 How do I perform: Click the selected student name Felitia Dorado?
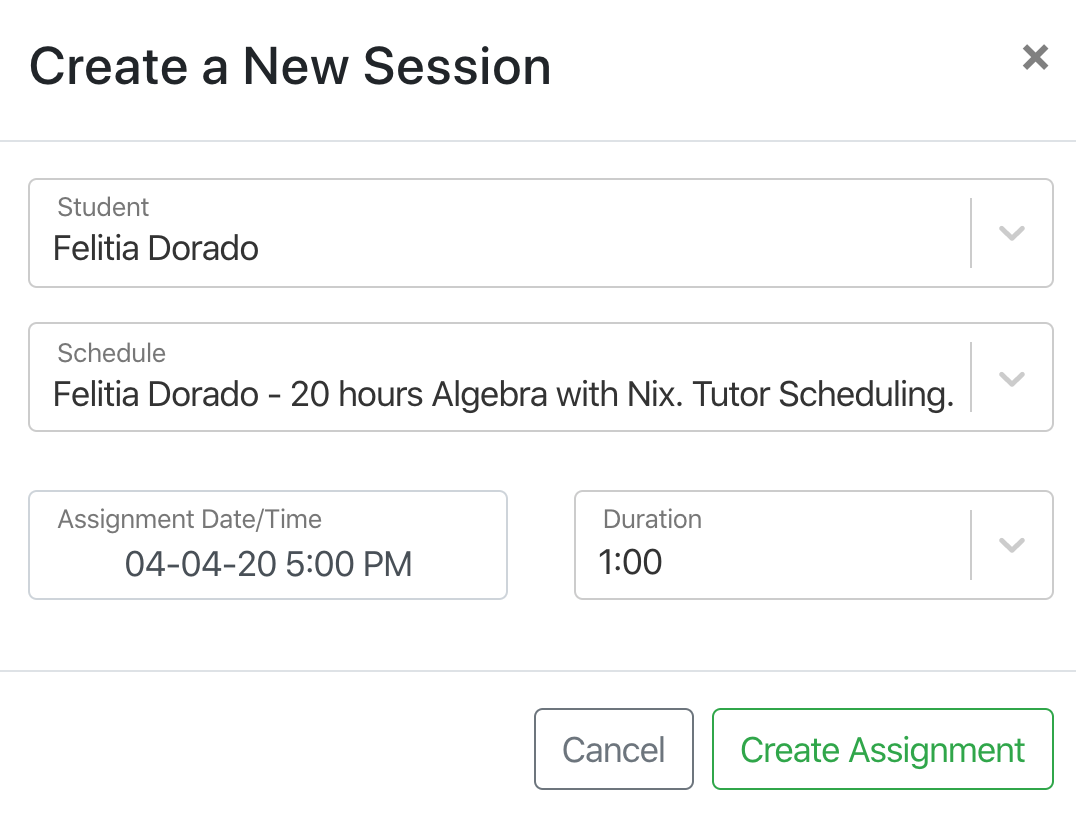pos(156,248)
